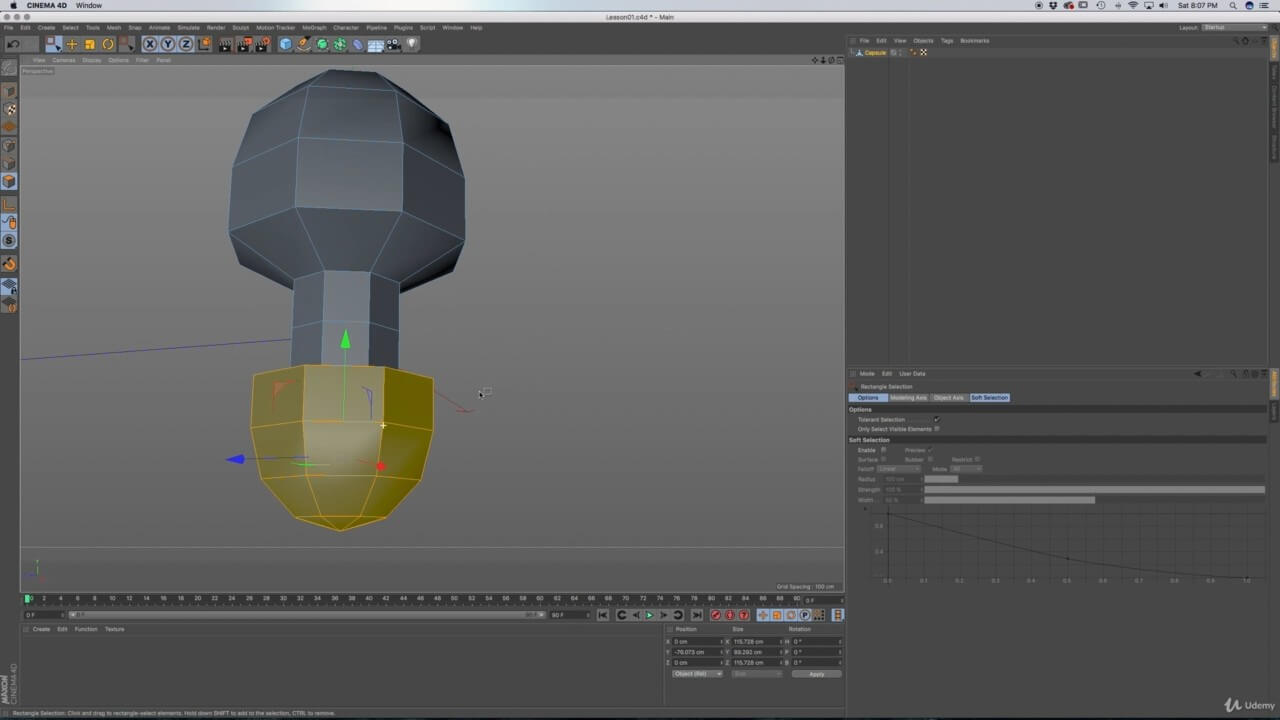The height and width of the screenshot is (720, 1280).
Task: Add a camera object from toolbar
Action: point(393,44)
